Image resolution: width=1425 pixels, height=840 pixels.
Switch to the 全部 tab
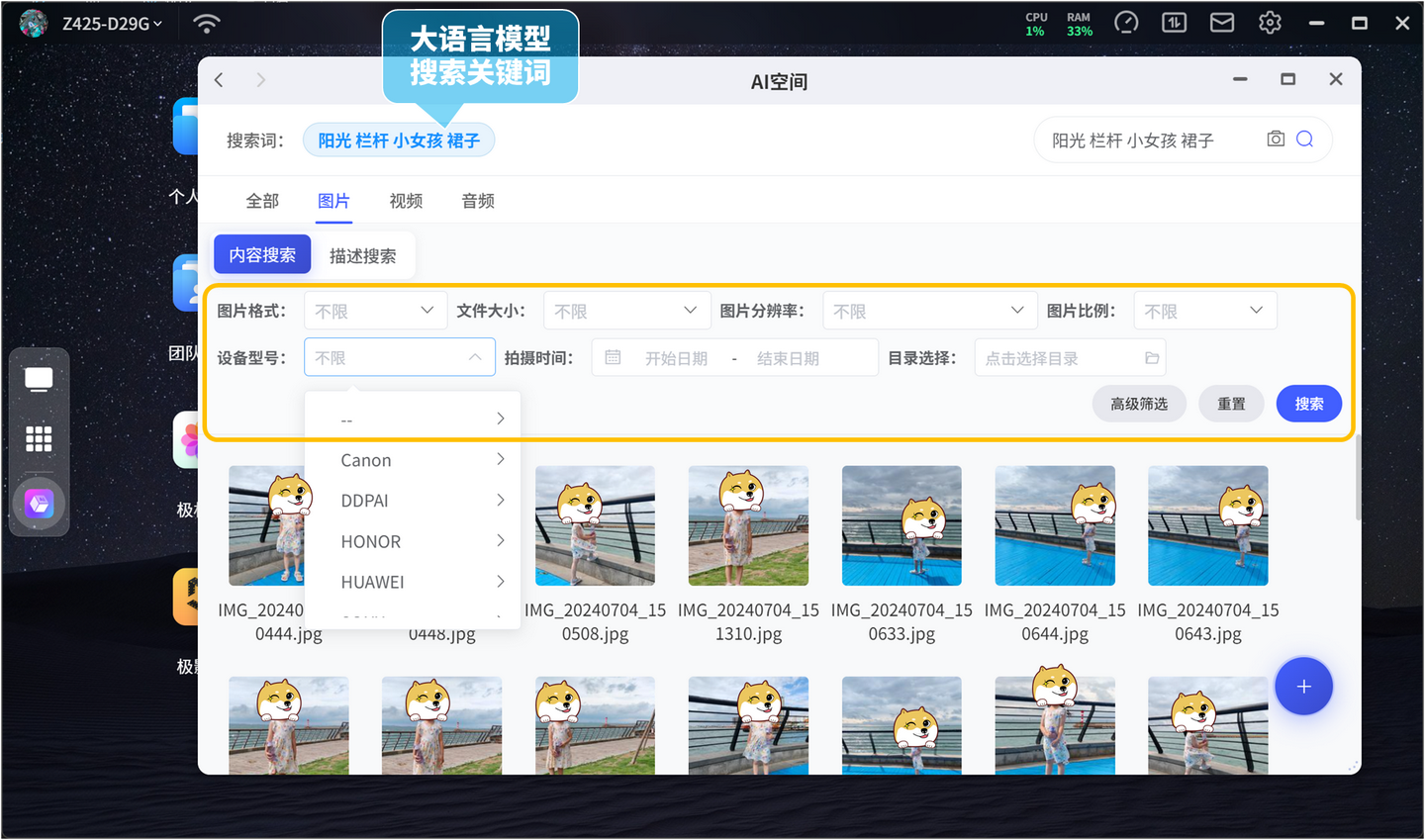tap(262, 201)
